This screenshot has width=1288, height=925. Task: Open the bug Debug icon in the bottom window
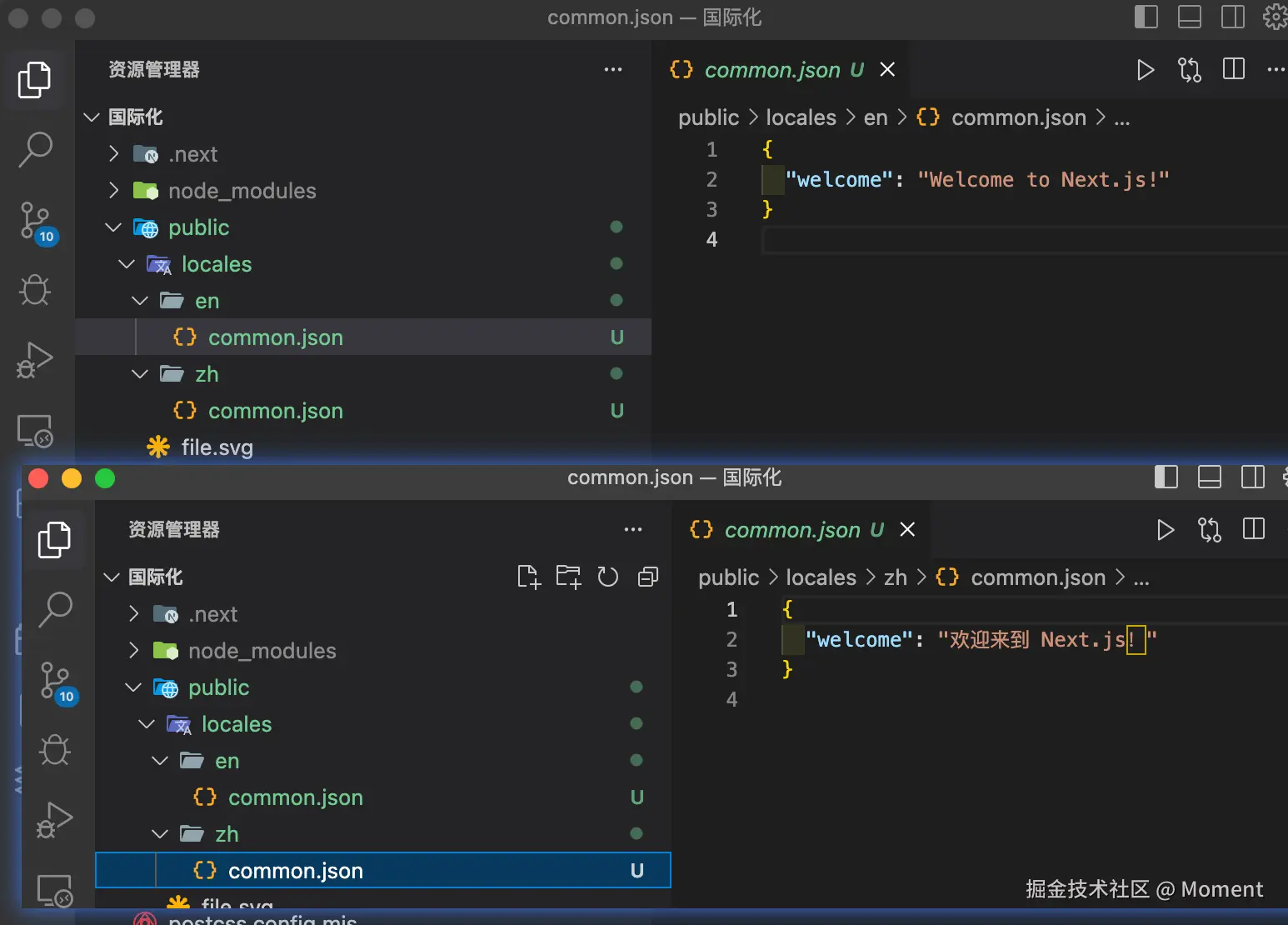tap(55, 749)
